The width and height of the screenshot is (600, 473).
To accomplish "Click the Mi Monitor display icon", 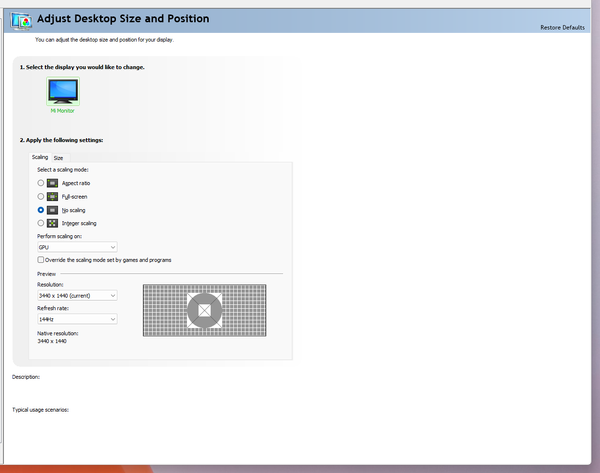I will pyautogui.click(x=63, y=92).
